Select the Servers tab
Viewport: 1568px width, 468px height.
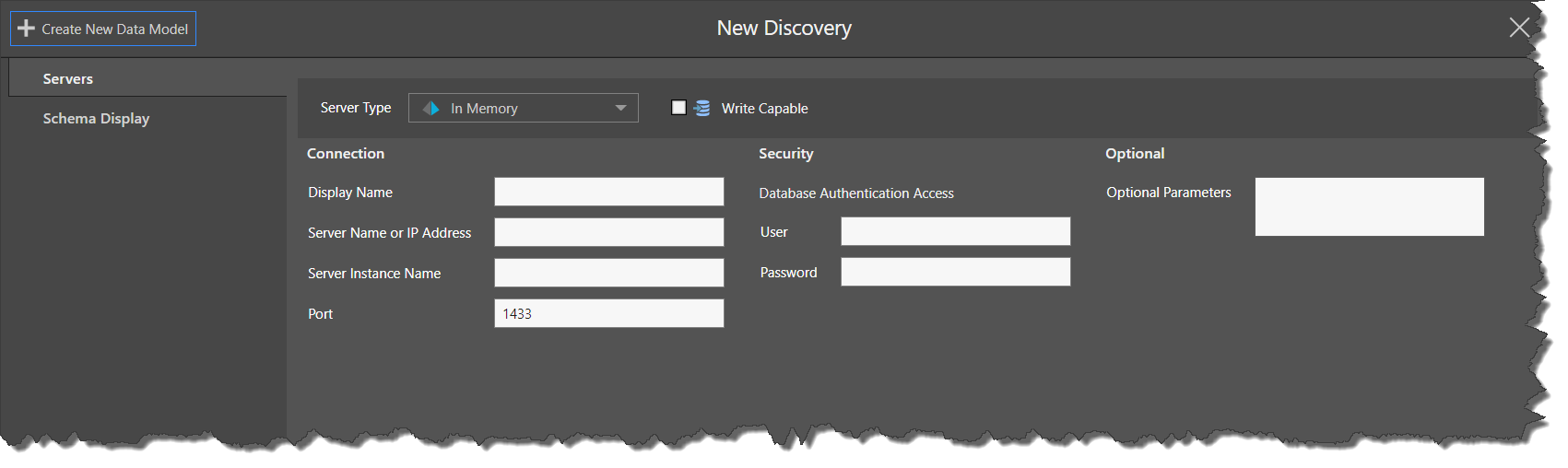click(147, 78)
